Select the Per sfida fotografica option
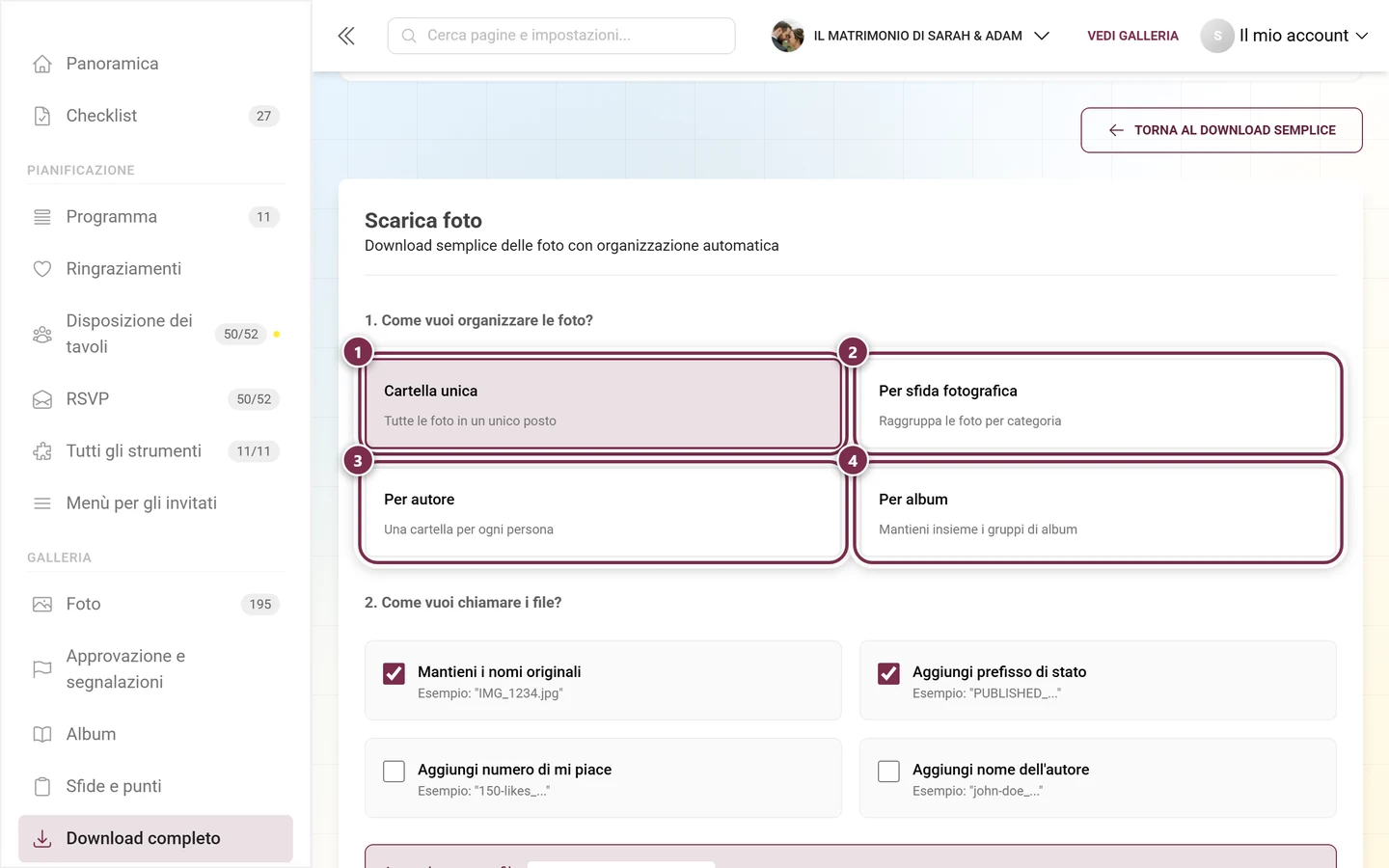This screenshot has height=868, width=1389. (x=1098, y=404)
